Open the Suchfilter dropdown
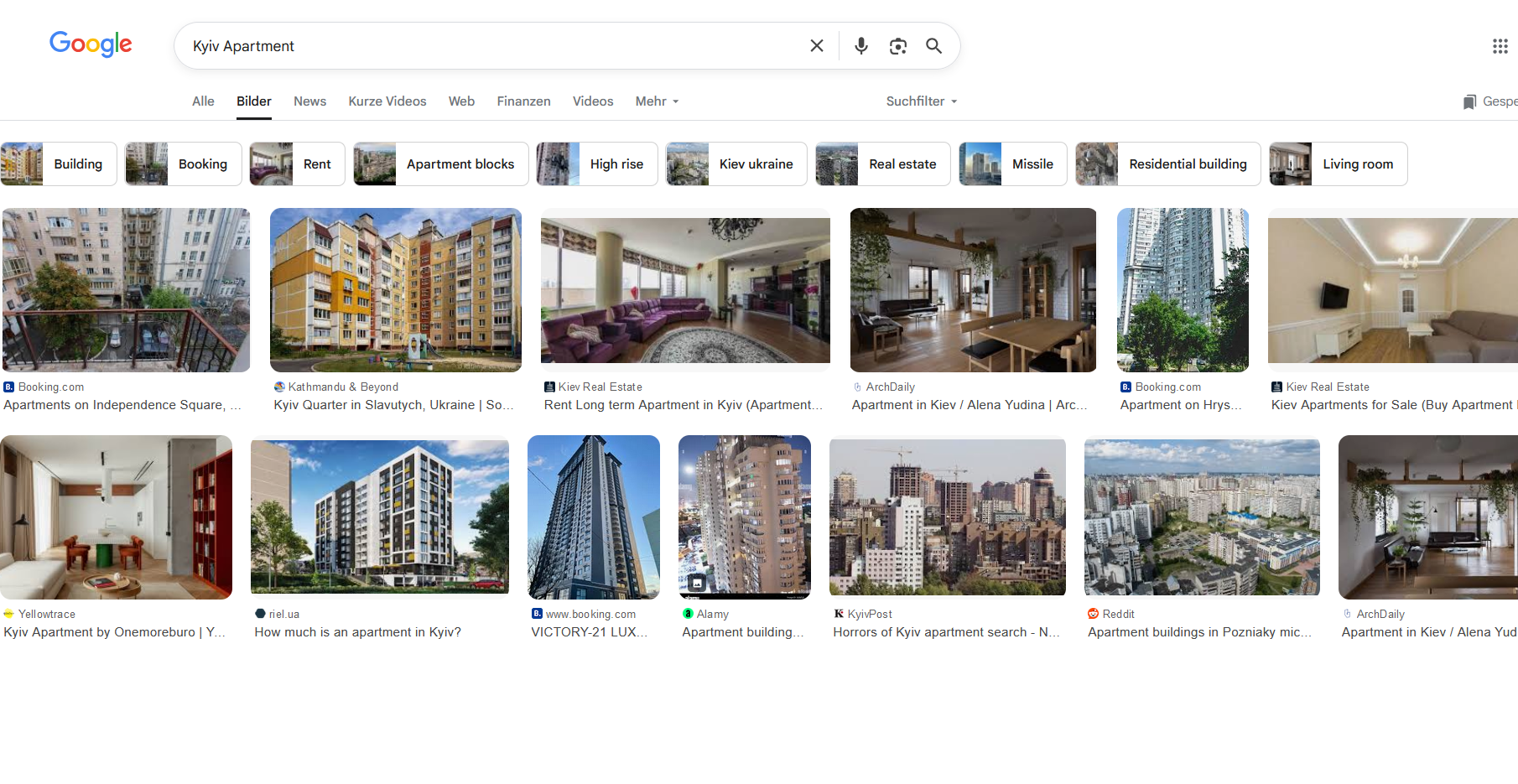1518x784 pixels. tap(921, 101)
